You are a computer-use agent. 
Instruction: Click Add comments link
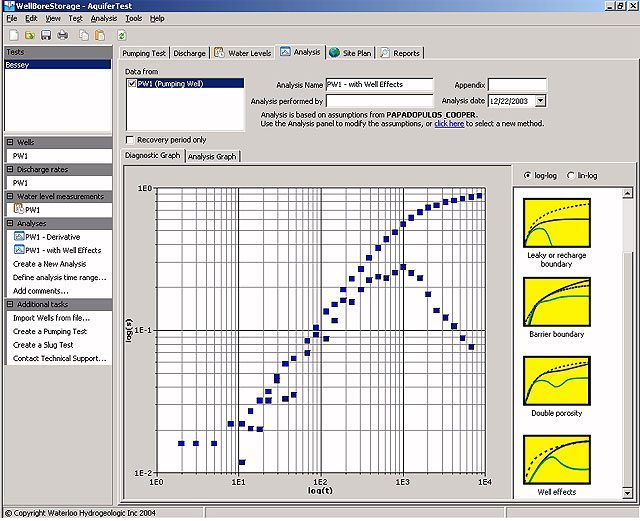click(x=41, y=291)
